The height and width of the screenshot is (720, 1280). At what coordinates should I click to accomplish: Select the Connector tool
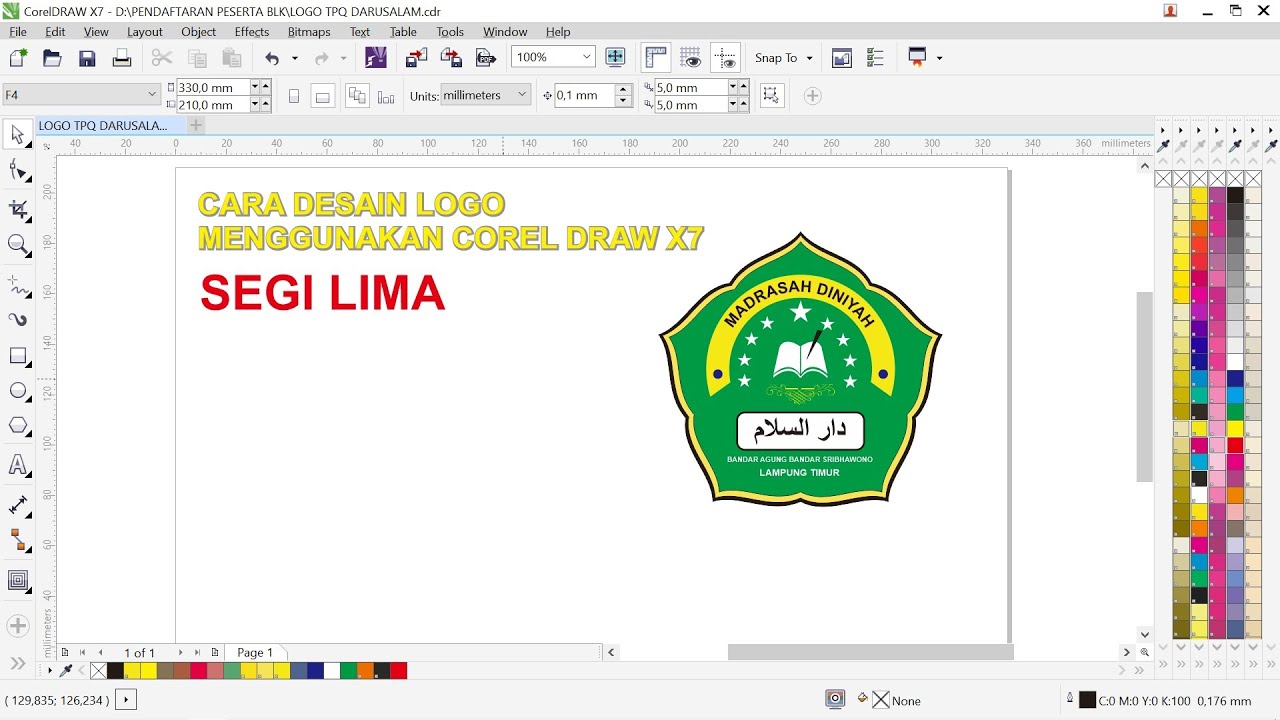(18, 541)
